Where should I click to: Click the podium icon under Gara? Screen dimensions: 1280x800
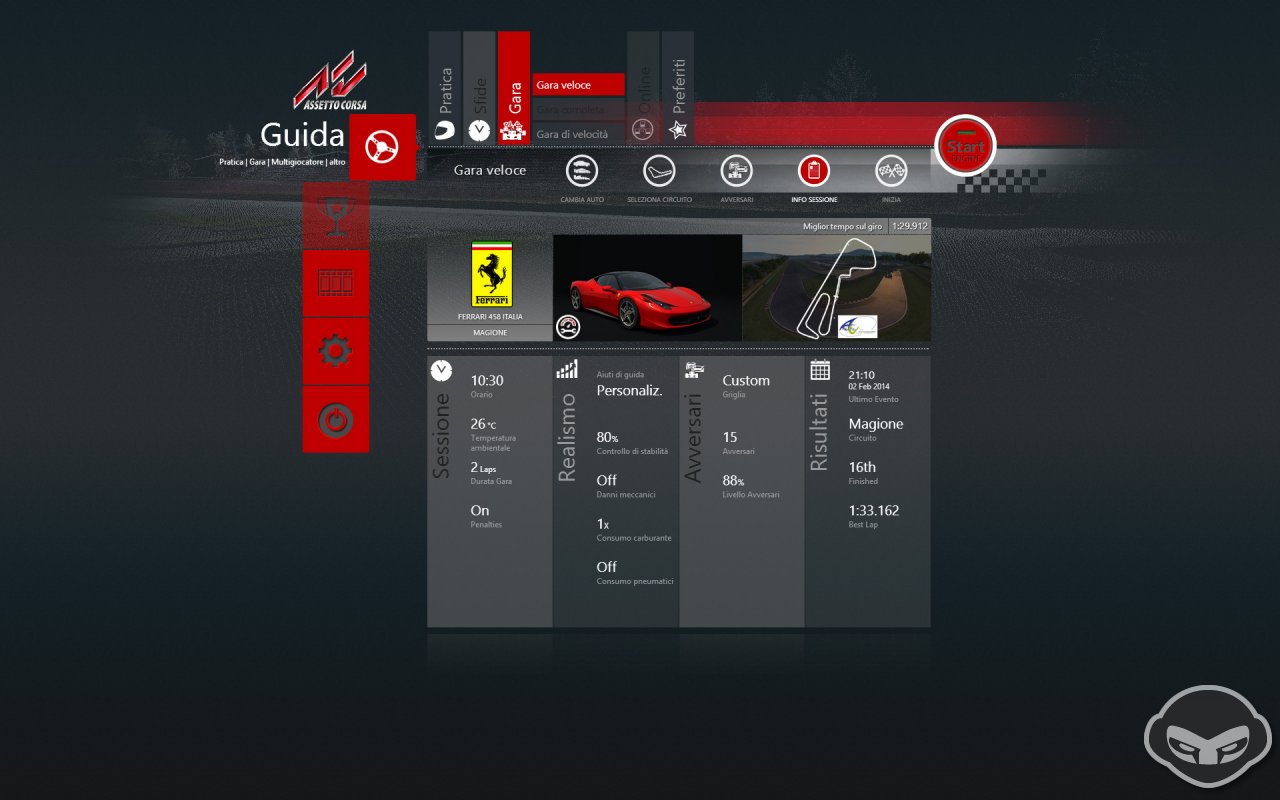513,130
